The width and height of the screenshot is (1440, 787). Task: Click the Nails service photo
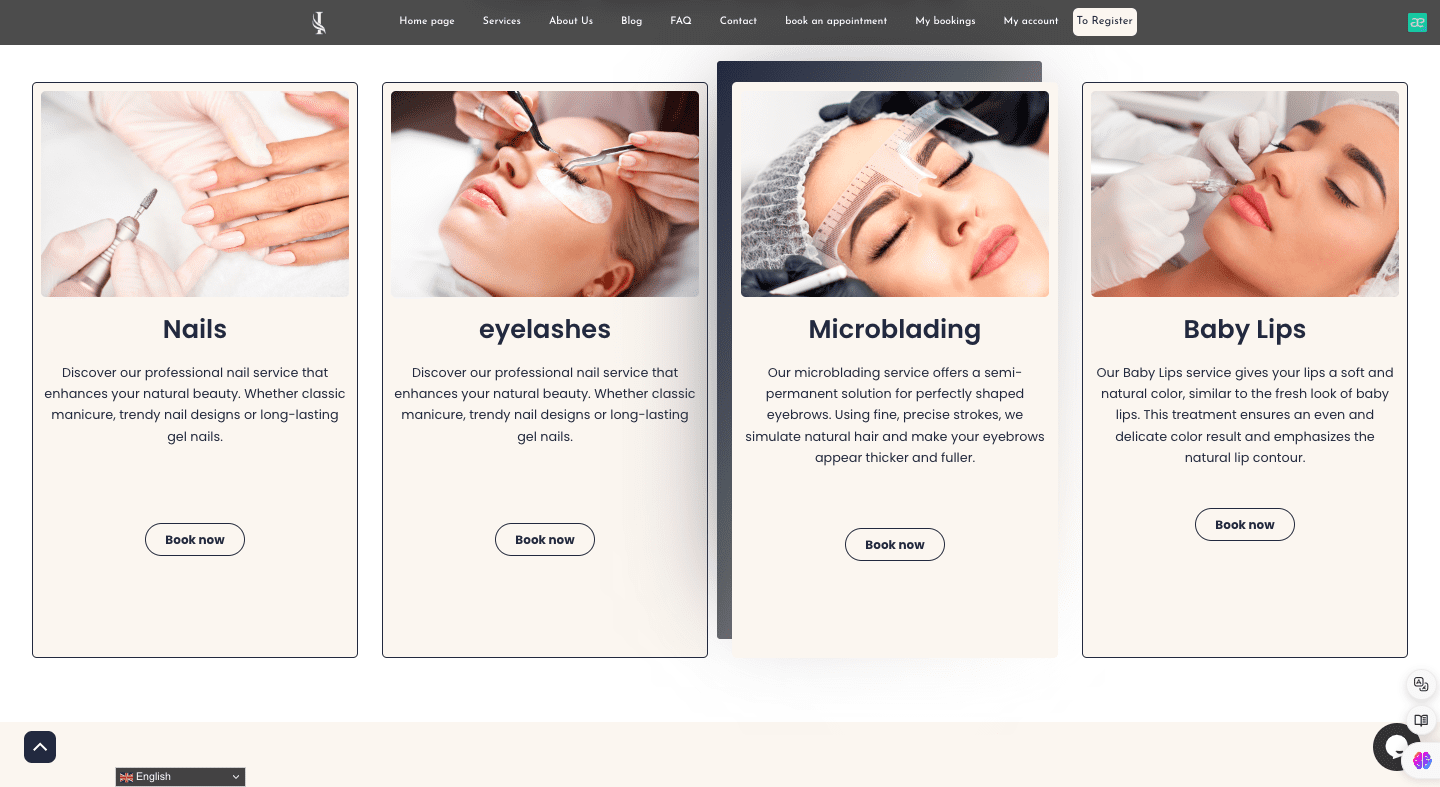pos(195,194)
